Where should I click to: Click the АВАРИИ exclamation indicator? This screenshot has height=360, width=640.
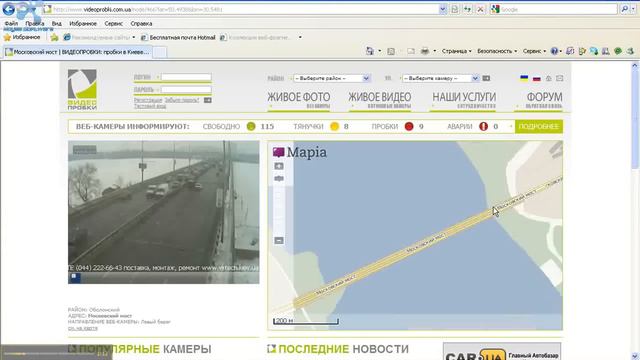(484, 127)
